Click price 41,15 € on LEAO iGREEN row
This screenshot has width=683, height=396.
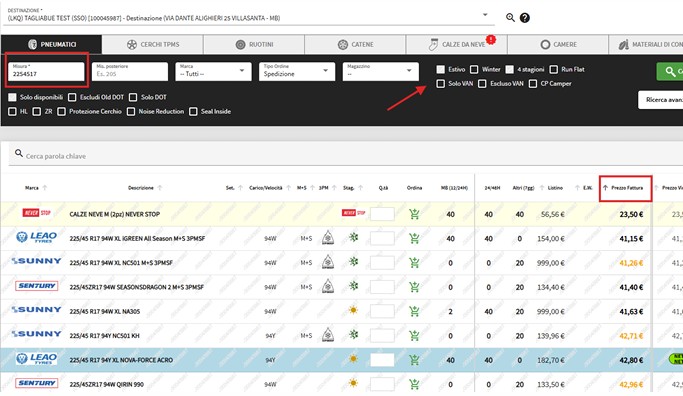click(x=631, y=239)
